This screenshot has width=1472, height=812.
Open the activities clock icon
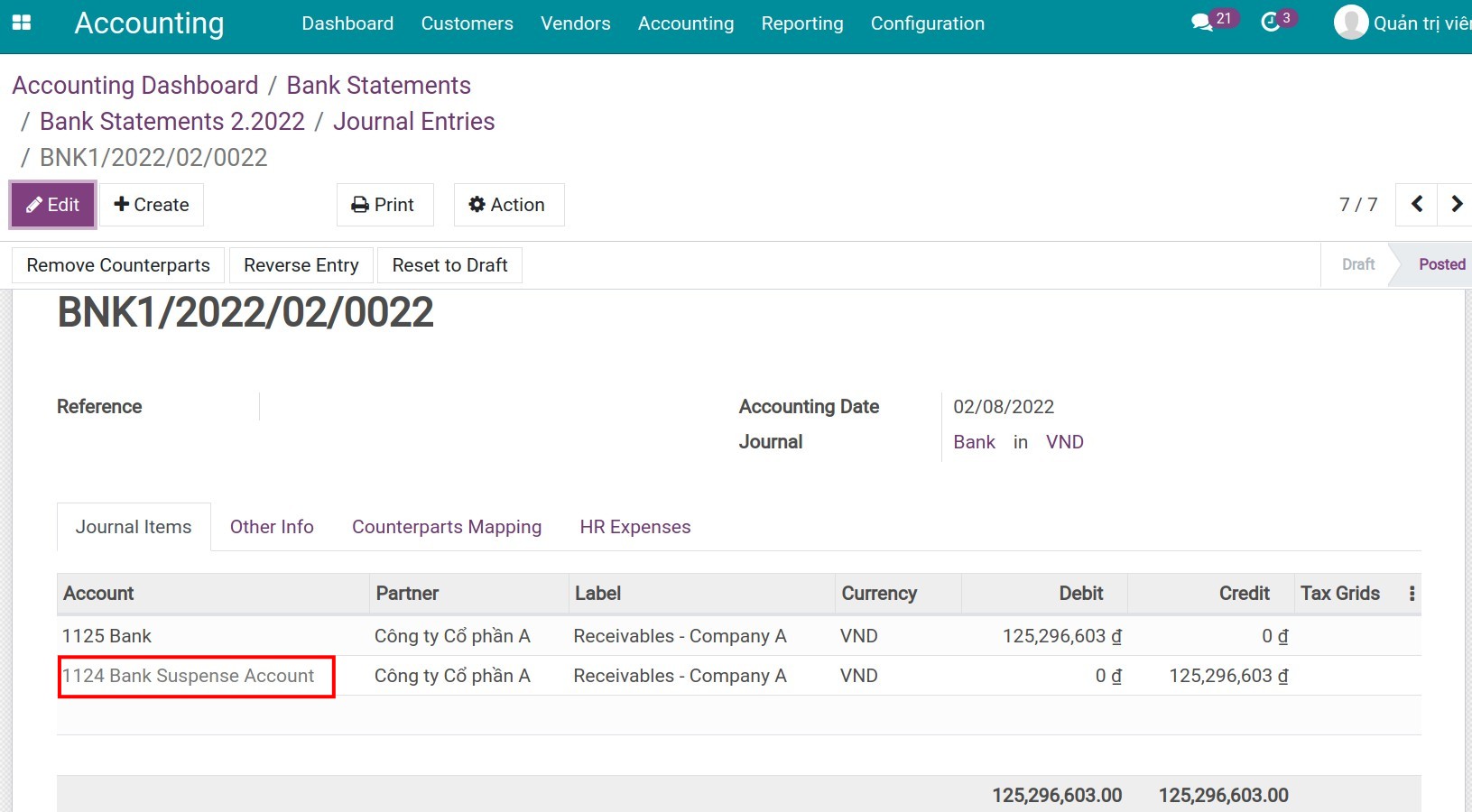pyautogui.click(x=1271, y=23)
